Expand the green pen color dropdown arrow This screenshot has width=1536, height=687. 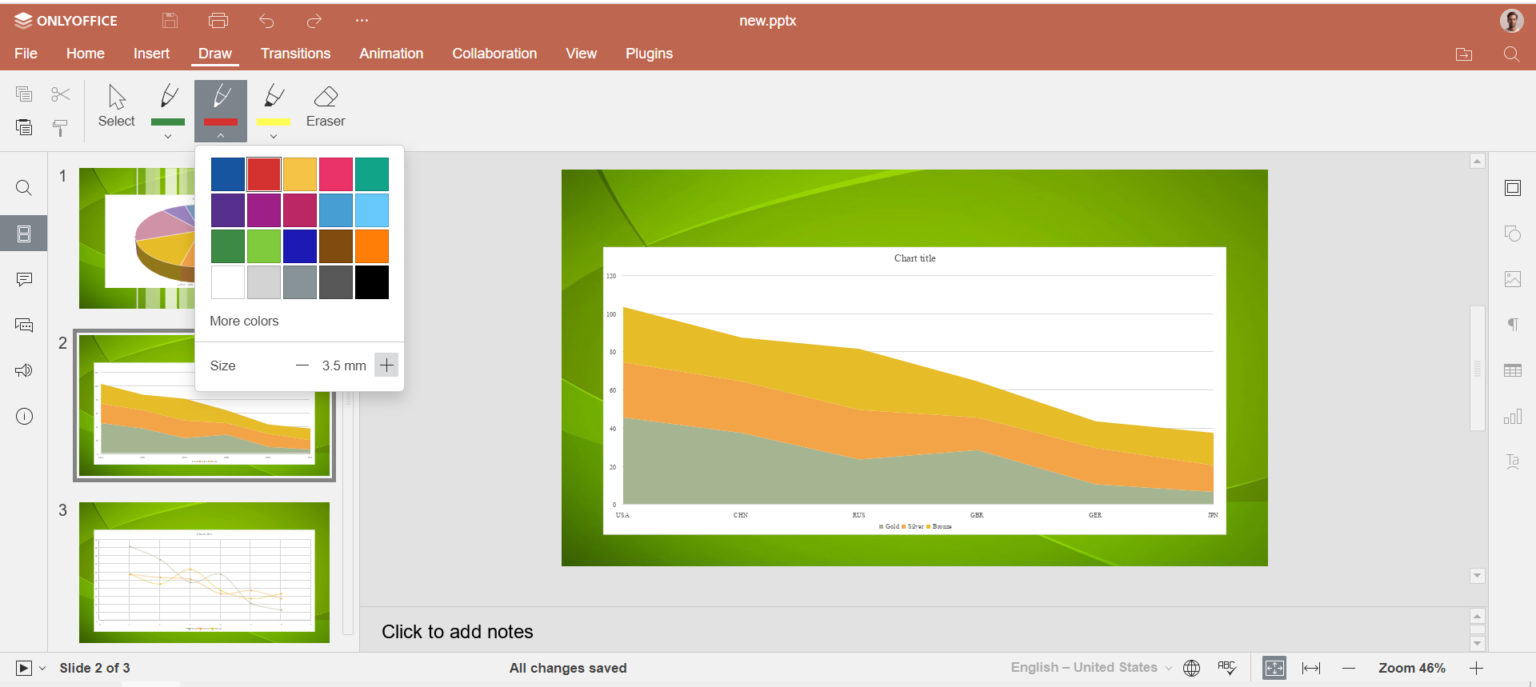168,136
